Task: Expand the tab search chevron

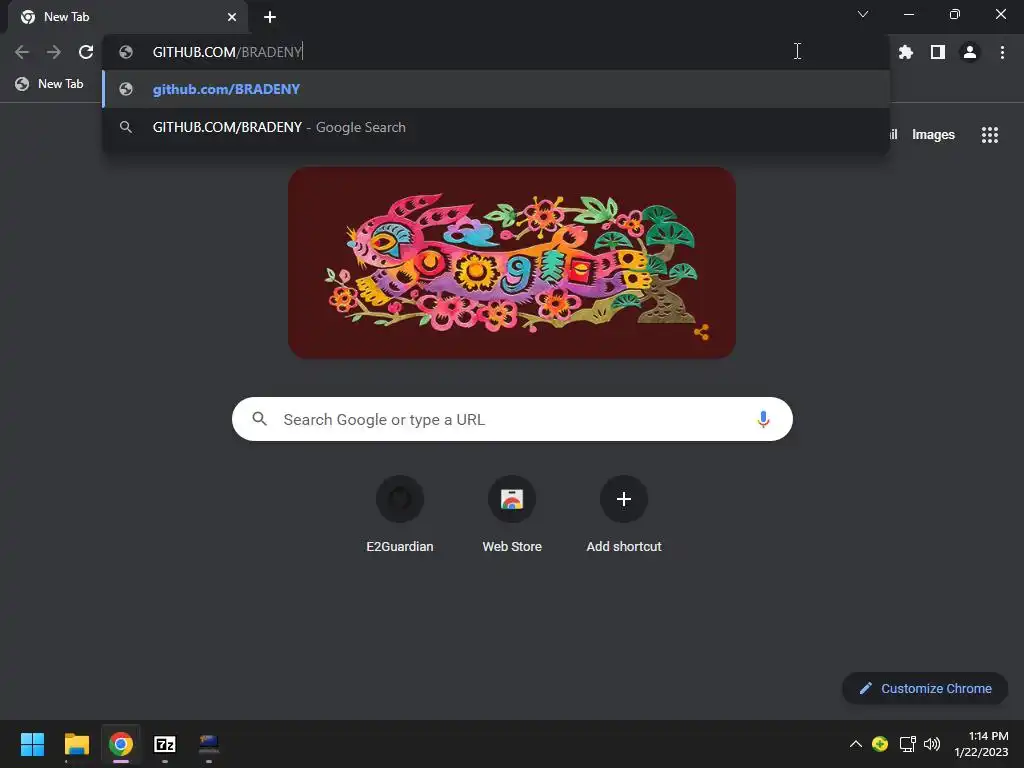Action: click(x=863, y=14)
